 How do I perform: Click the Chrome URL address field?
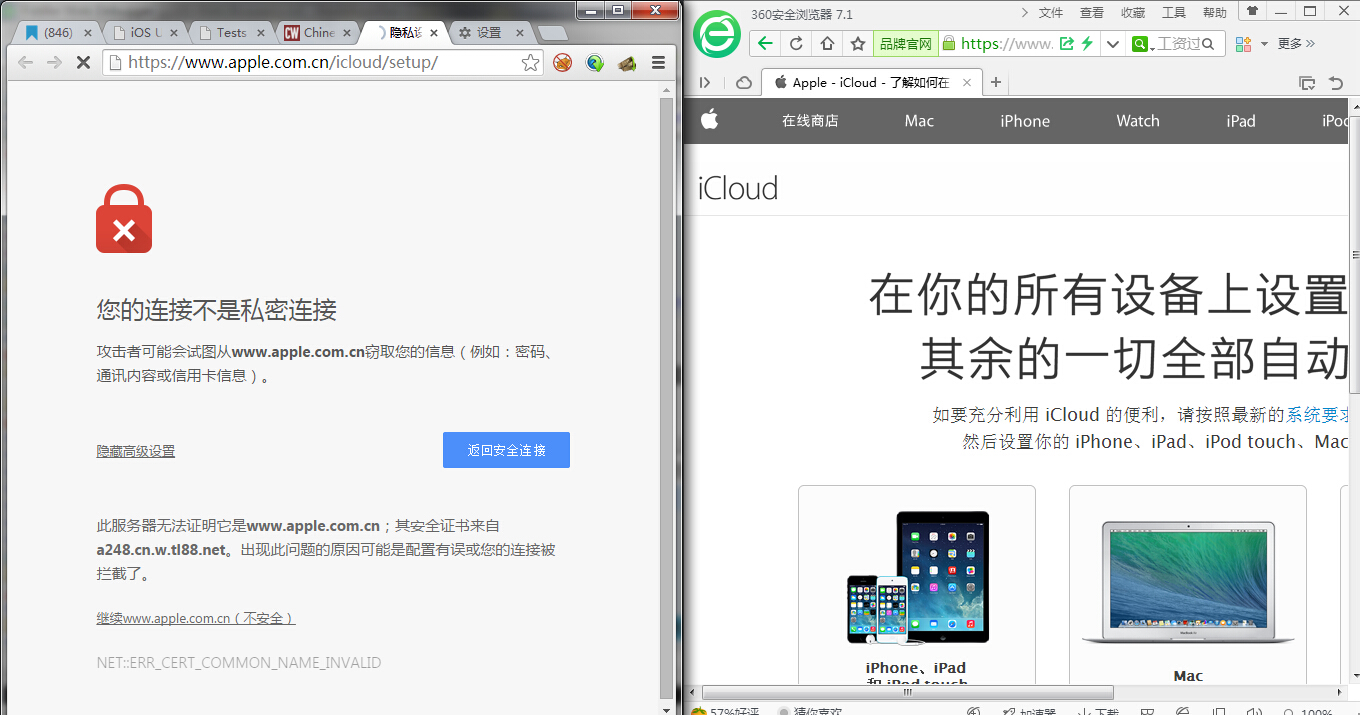click(x=315, y=62)
